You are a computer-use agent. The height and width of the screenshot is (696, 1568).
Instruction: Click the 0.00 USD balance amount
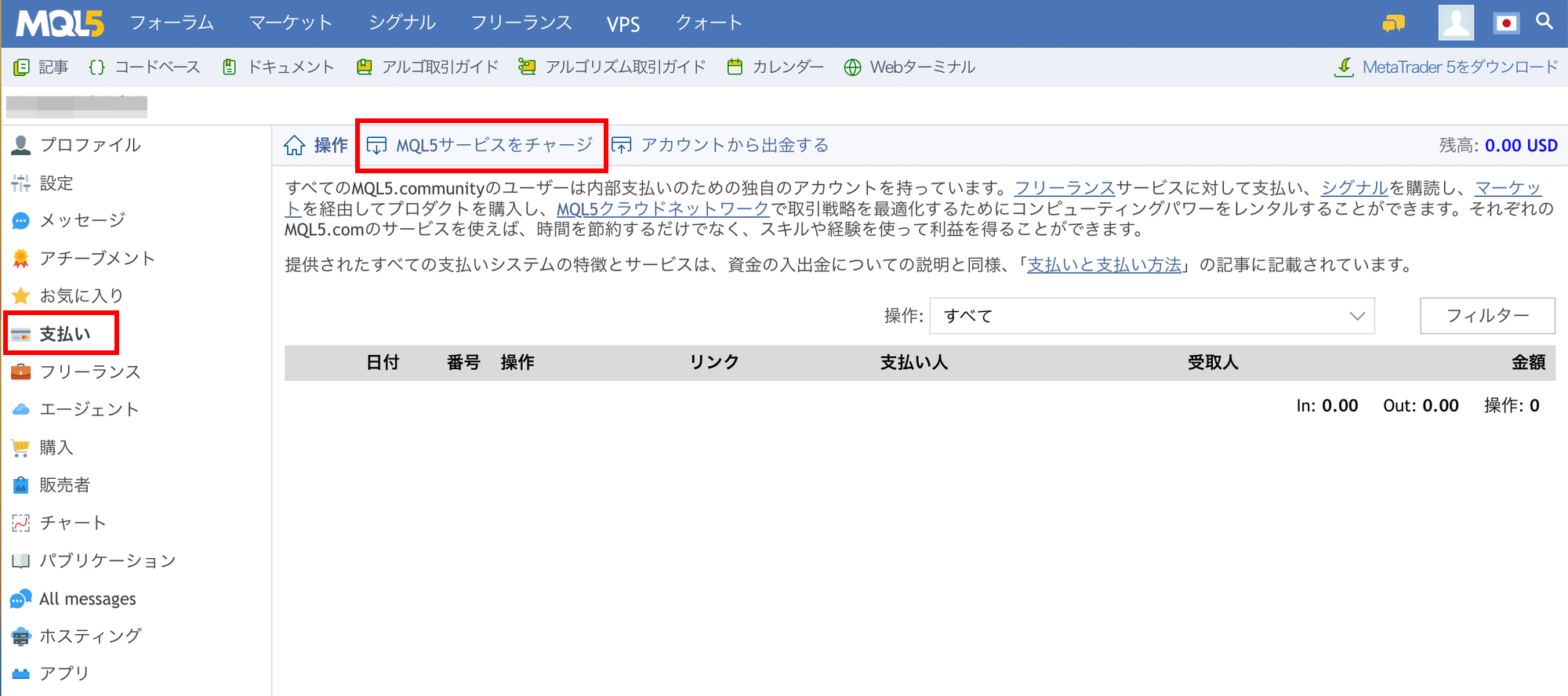1521,146
